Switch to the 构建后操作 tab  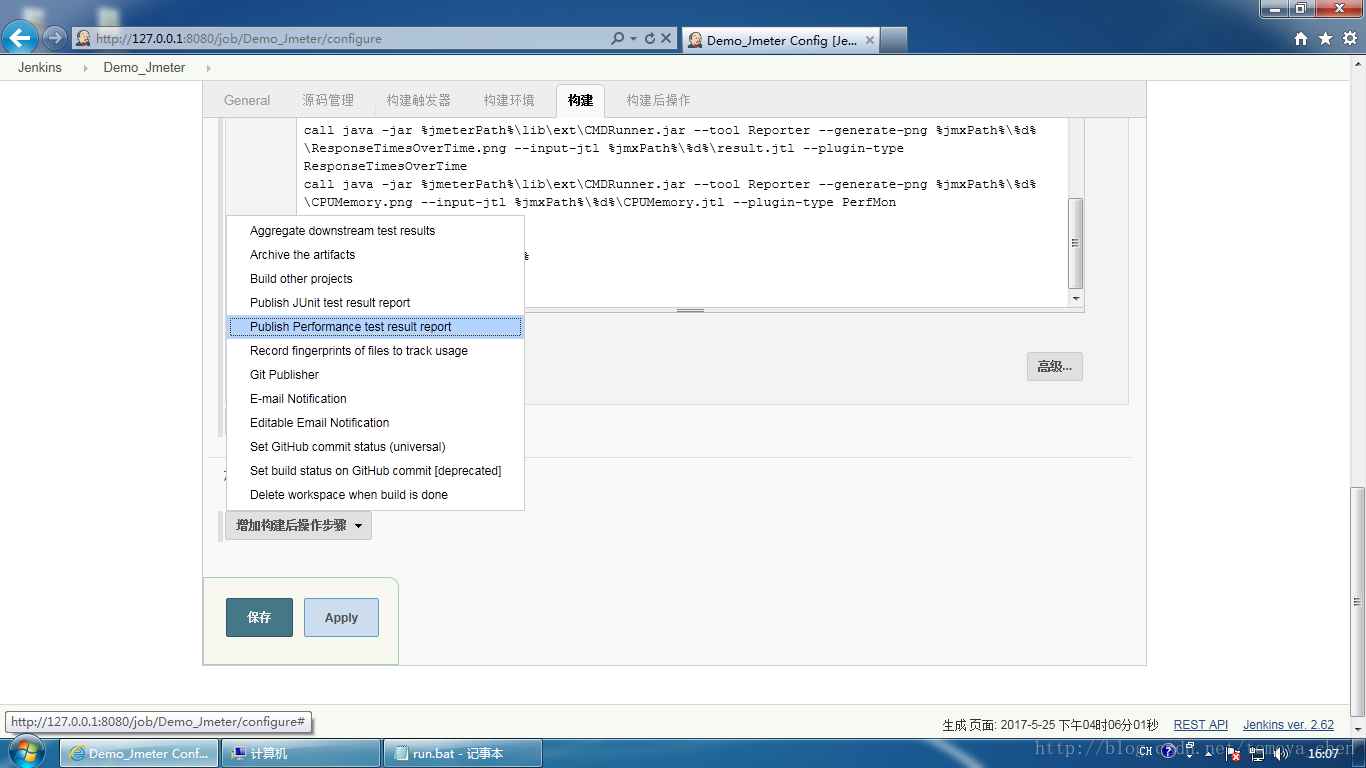click(658, 100)
